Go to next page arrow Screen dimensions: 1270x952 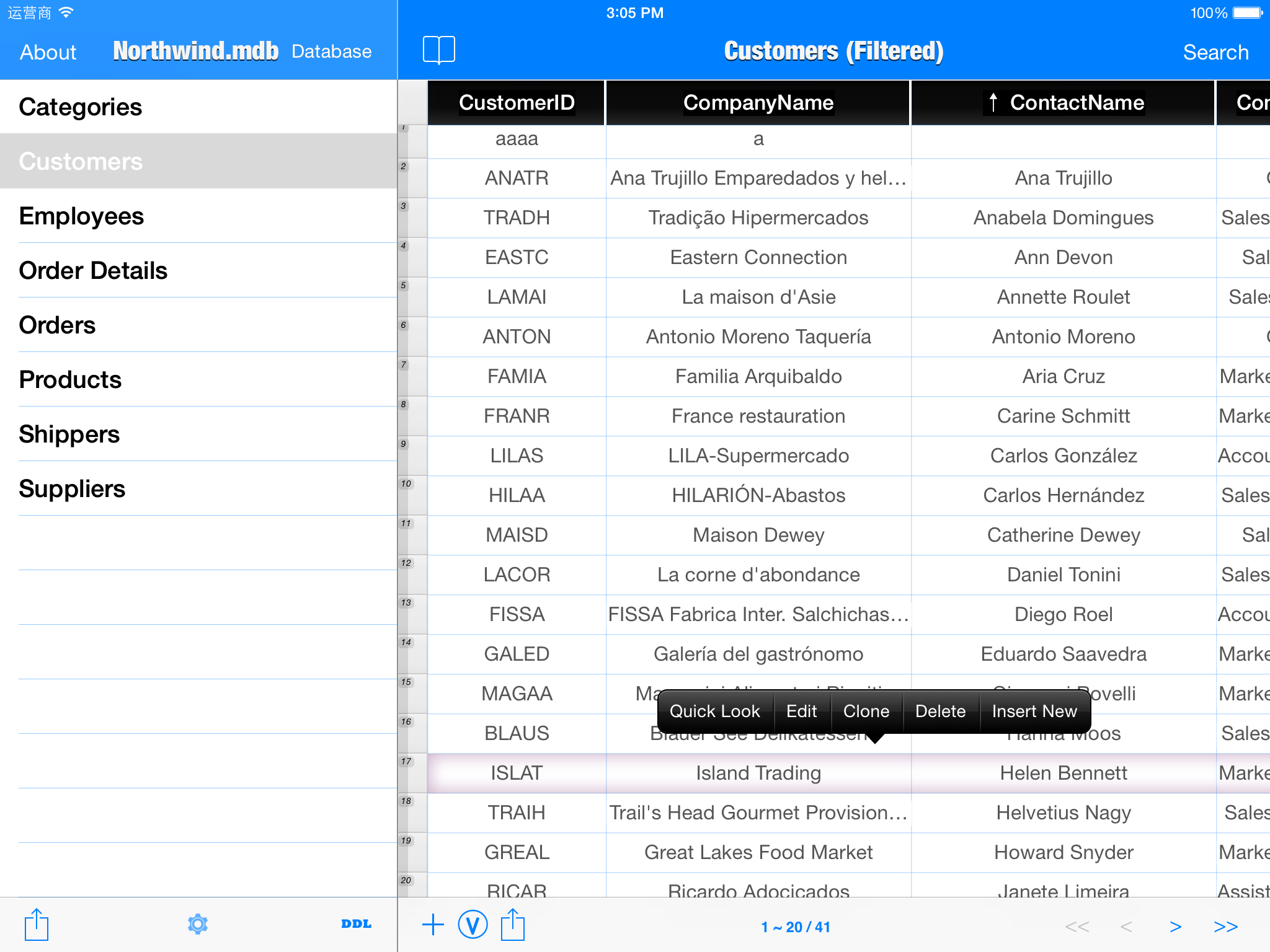pos(1175,927)
